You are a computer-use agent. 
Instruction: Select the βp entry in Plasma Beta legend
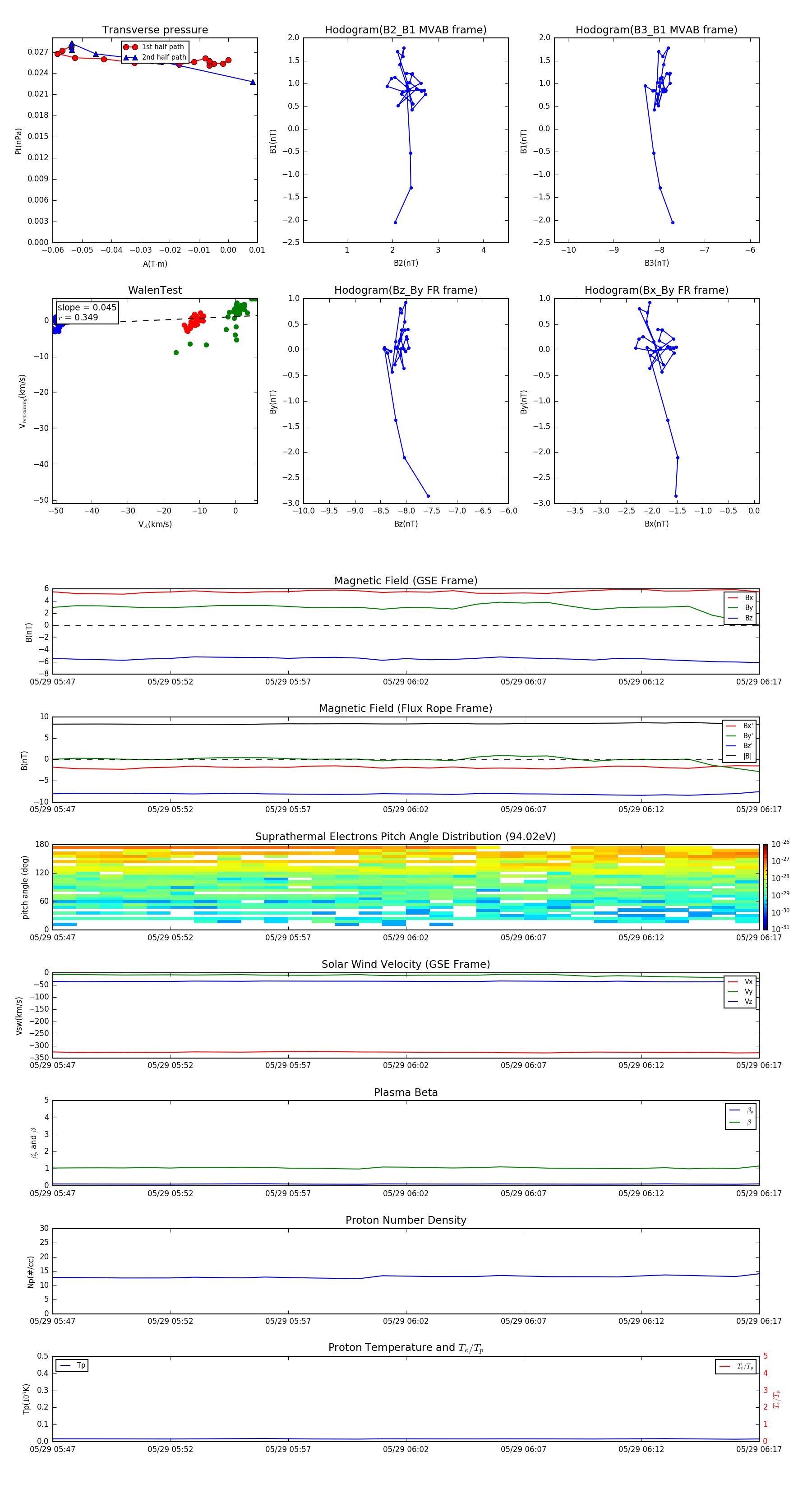pos(741,1110)
